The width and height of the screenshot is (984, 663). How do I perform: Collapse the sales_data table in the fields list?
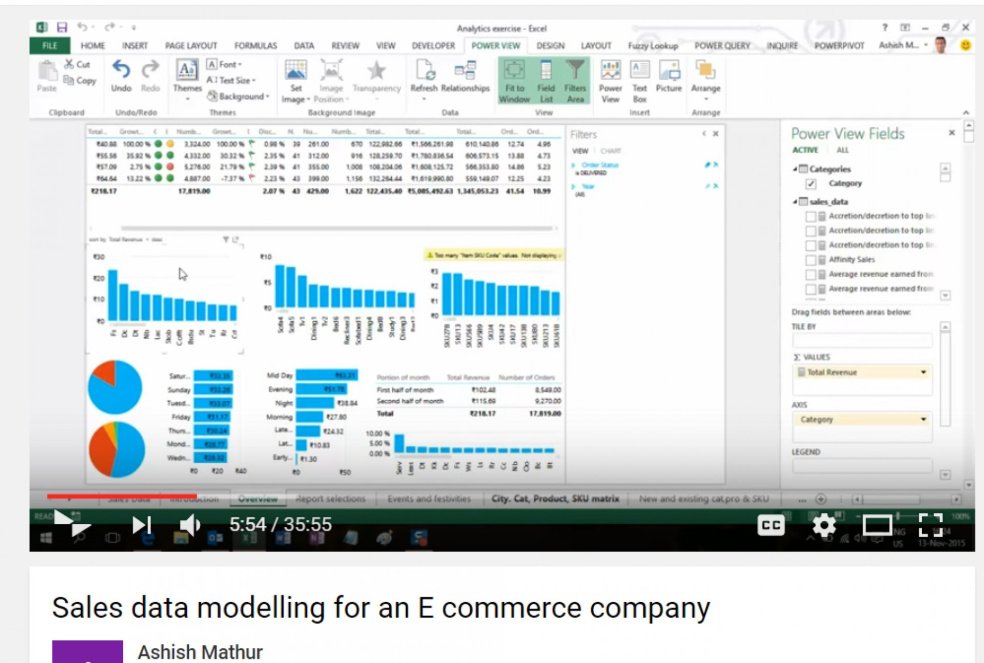click(795, 201)
